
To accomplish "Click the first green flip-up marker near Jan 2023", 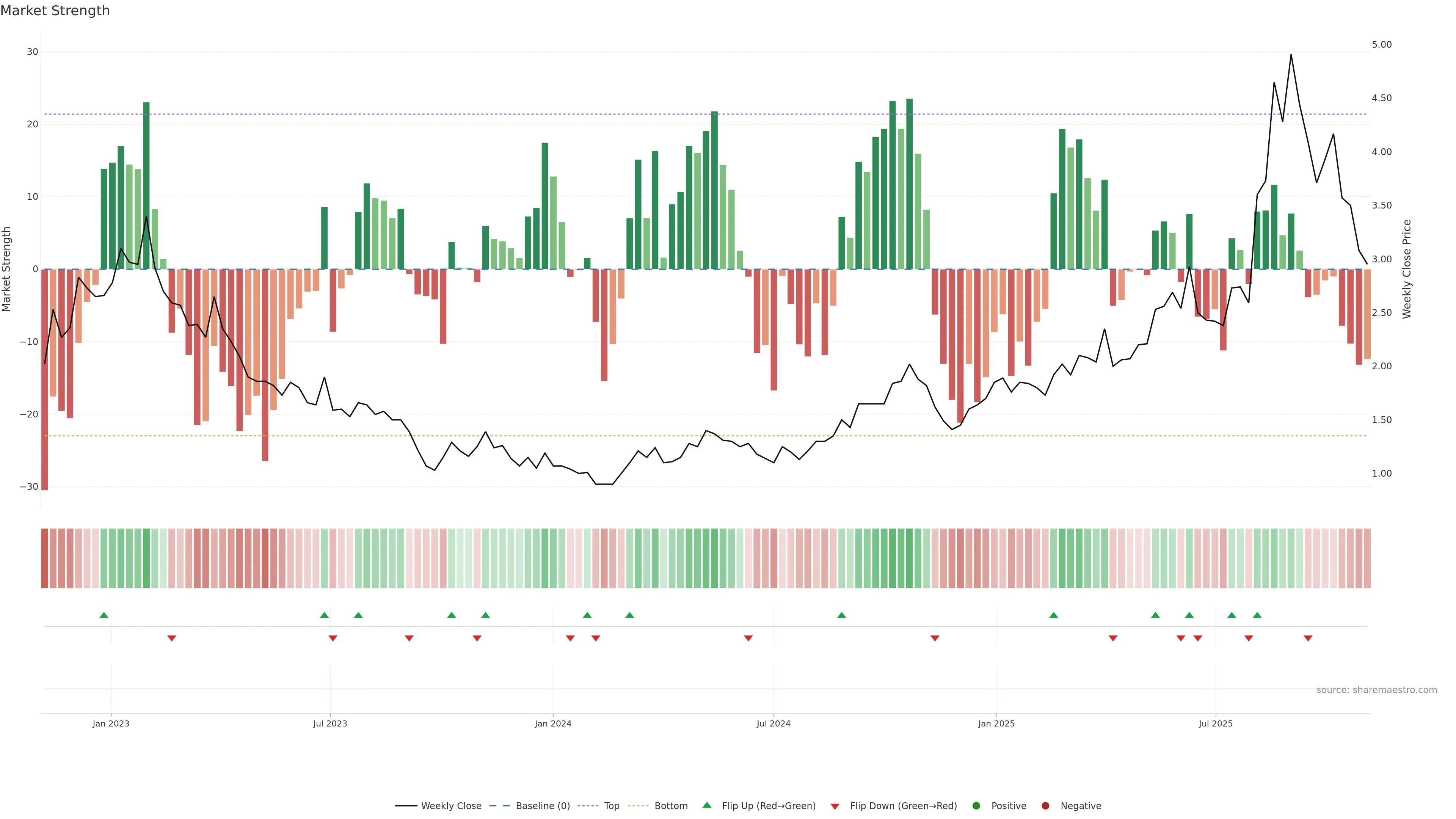I will pos(104,615).
